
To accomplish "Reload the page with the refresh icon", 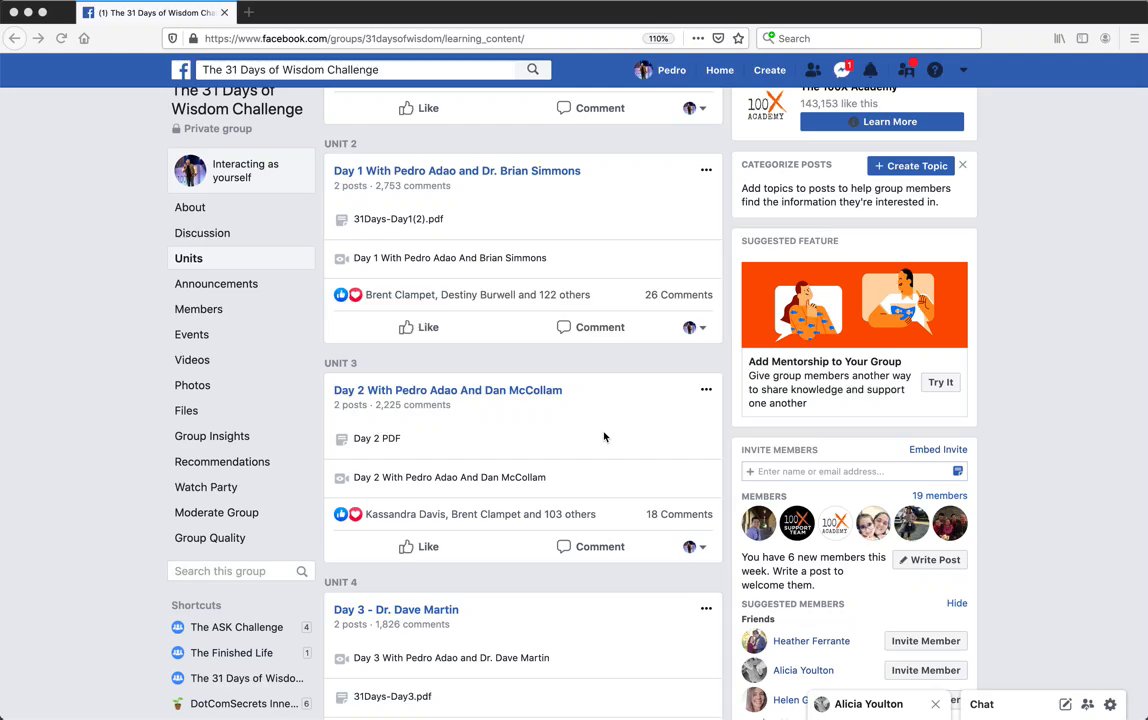I will pyautogui.click(x=62, y=38).
